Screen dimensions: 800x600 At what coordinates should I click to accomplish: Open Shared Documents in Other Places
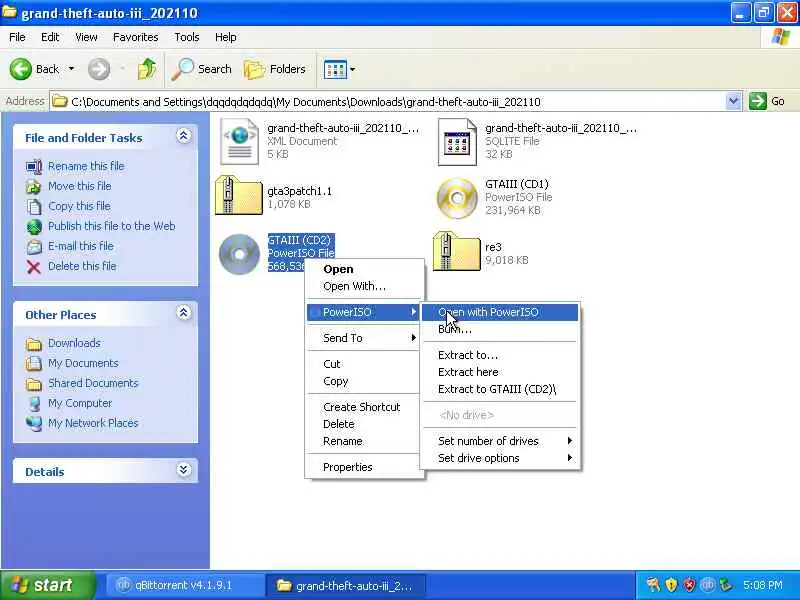pyautogui.click(x=93, y=383)
